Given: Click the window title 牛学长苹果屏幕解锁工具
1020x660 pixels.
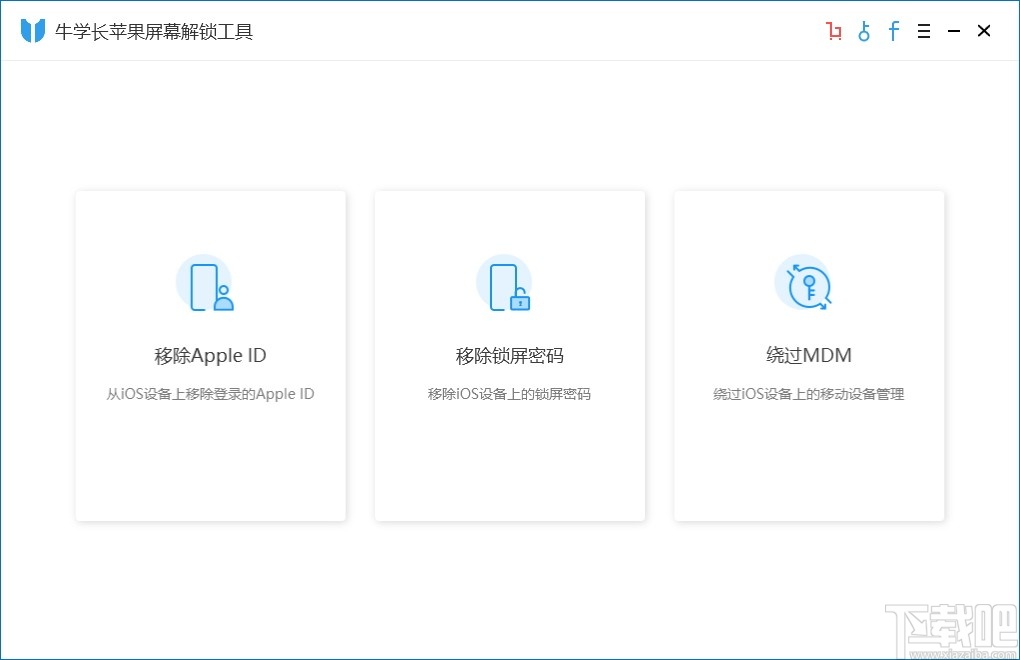Looking at the screenshot, I should coord(155,31).
